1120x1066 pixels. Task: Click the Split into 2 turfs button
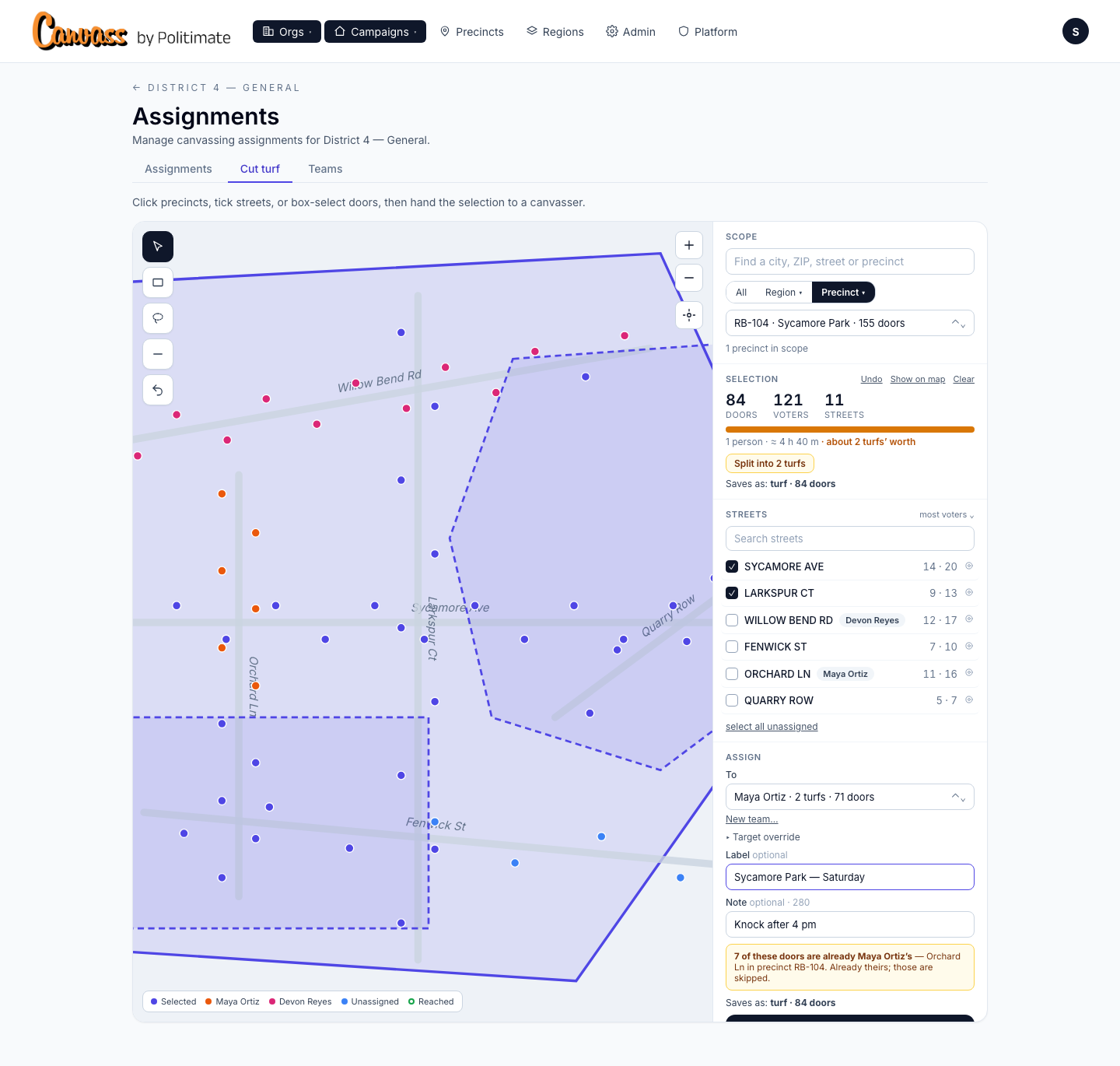(770, 464)
